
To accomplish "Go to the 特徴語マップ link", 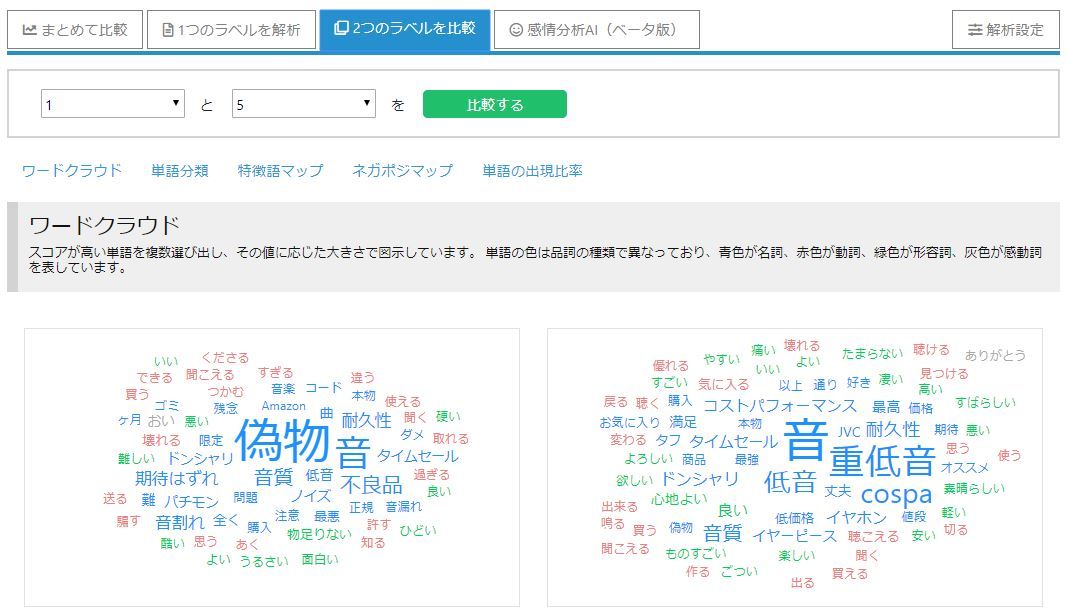I will tap(280, 171).
